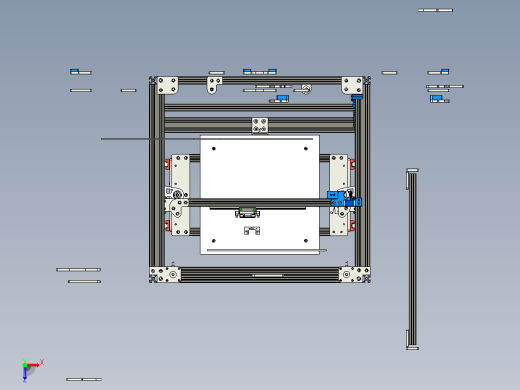Pick the blue bracket on gantry's right end
Screen dimensions: 520x390
coord(344,199)
